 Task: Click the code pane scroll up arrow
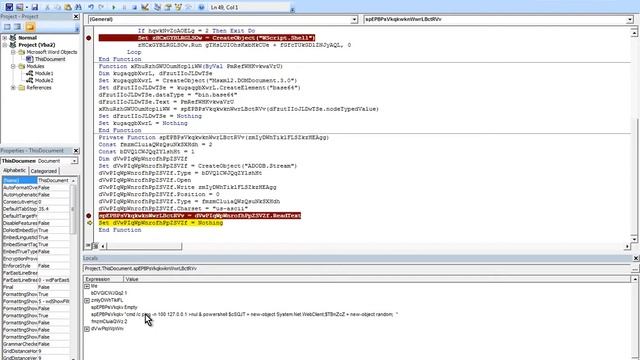[634, 32]
